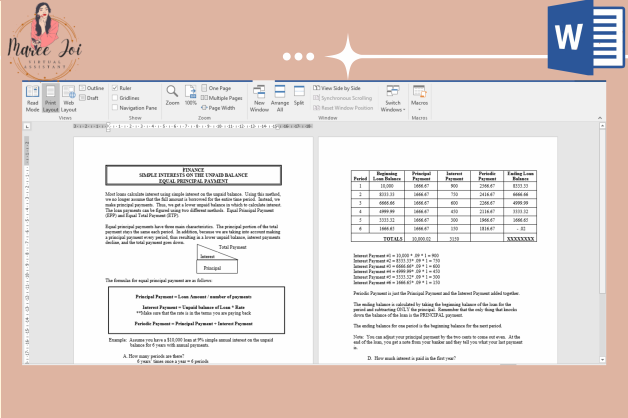Screen dimensions: 628x418
Task: Open Switch Windows dropdown
Action: coord(393,98)
